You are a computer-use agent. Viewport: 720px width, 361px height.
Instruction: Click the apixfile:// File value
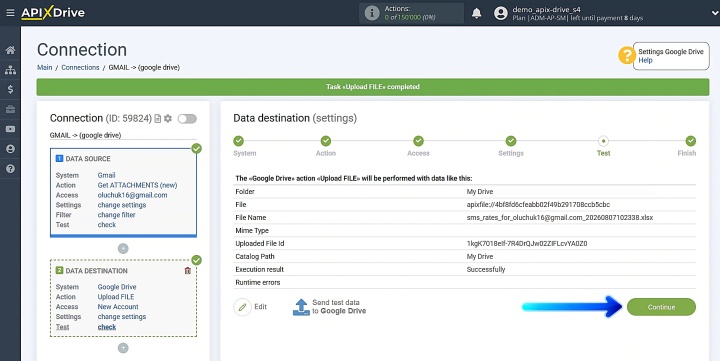click(538, 204)
